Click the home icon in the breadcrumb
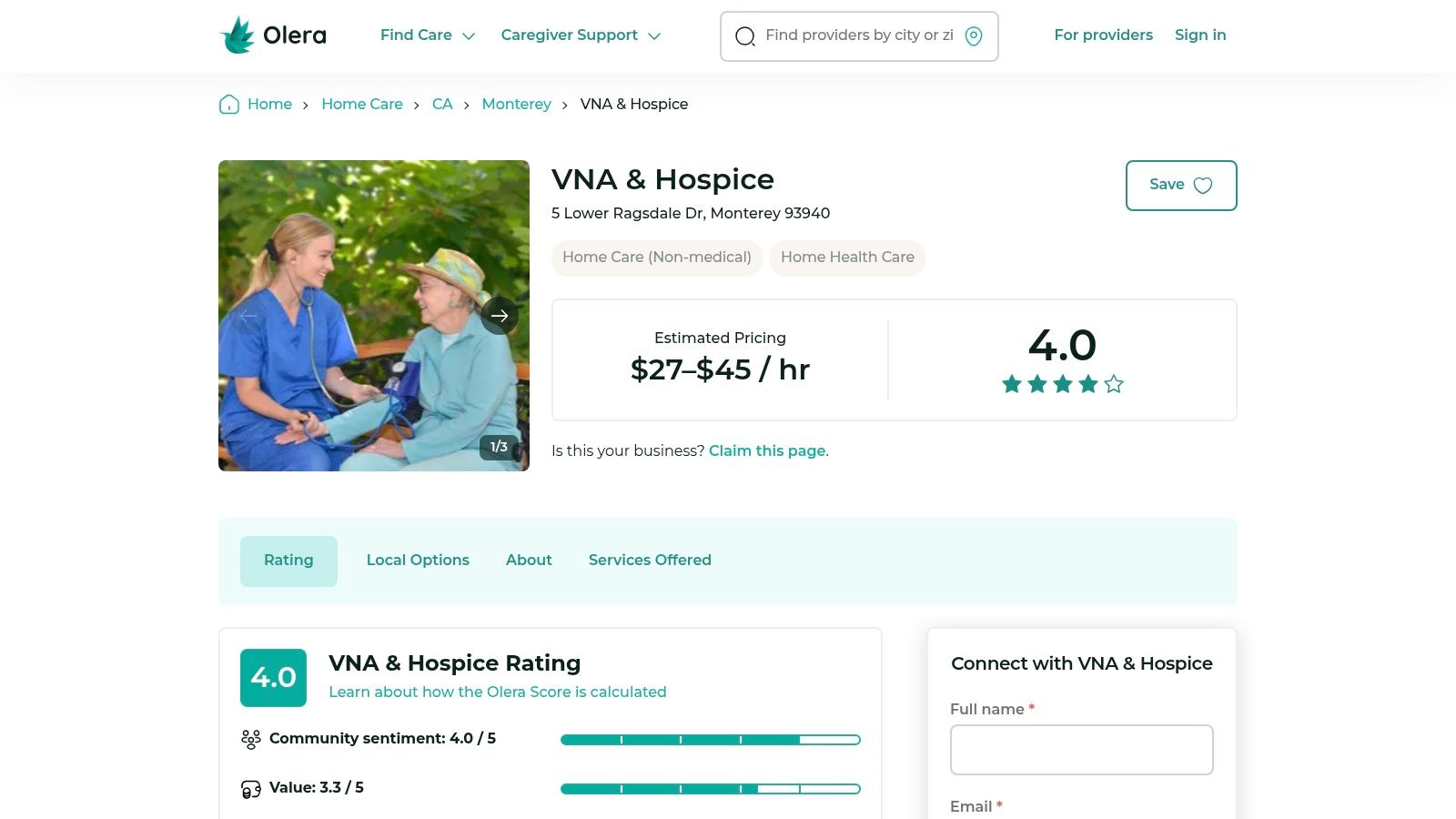Viewport: 1456px width, 819px height. point(228,105)
